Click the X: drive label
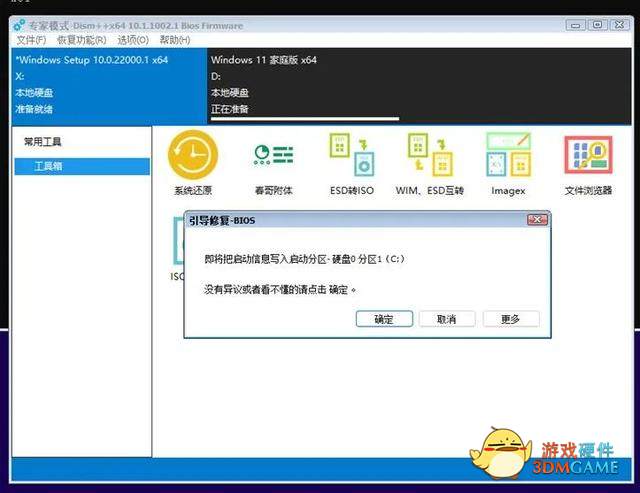Viewport: 640px width, 493px height. [20, 76]
